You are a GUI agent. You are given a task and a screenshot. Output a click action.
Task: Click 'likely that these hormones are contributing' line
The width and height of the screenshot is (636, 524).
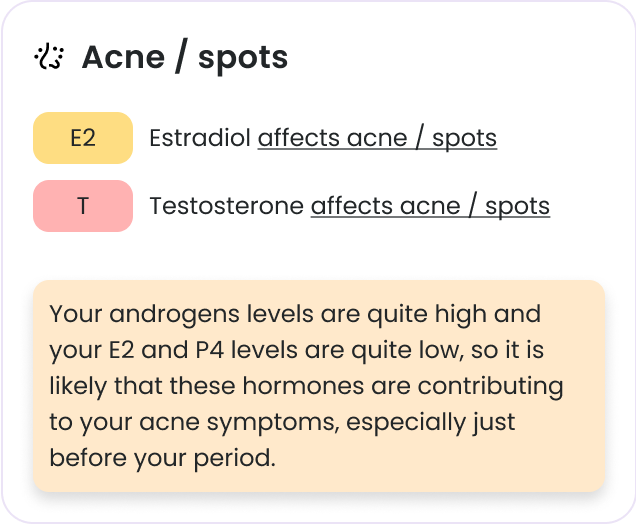coord(306,386)
